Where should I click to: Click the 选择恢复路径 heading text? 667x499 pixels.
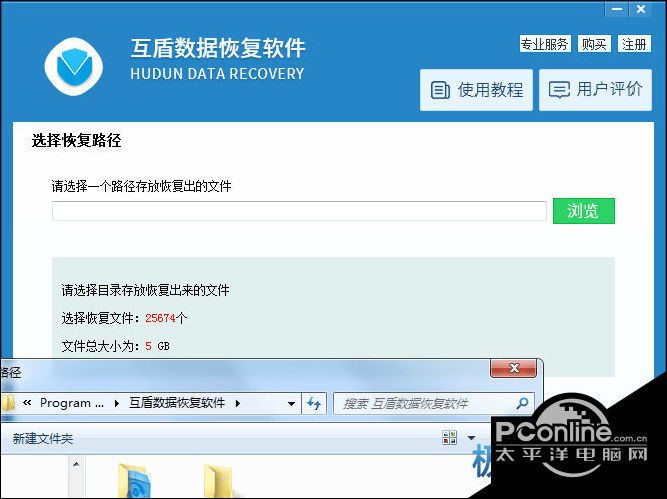77,140
